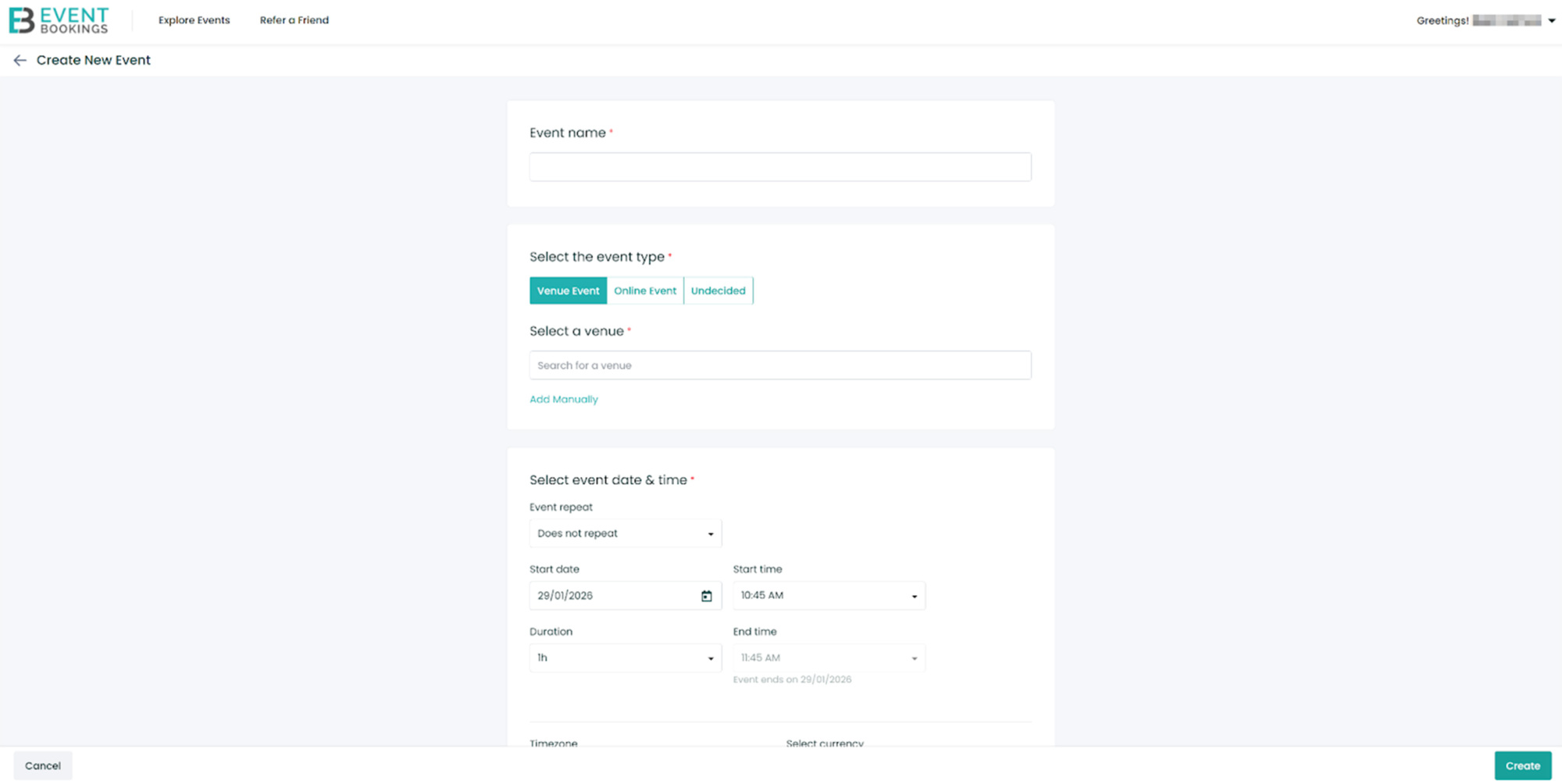This screenshot has height=784, width=1562.
Task: Switch event type to Online Event
Action: click(644, 290)
